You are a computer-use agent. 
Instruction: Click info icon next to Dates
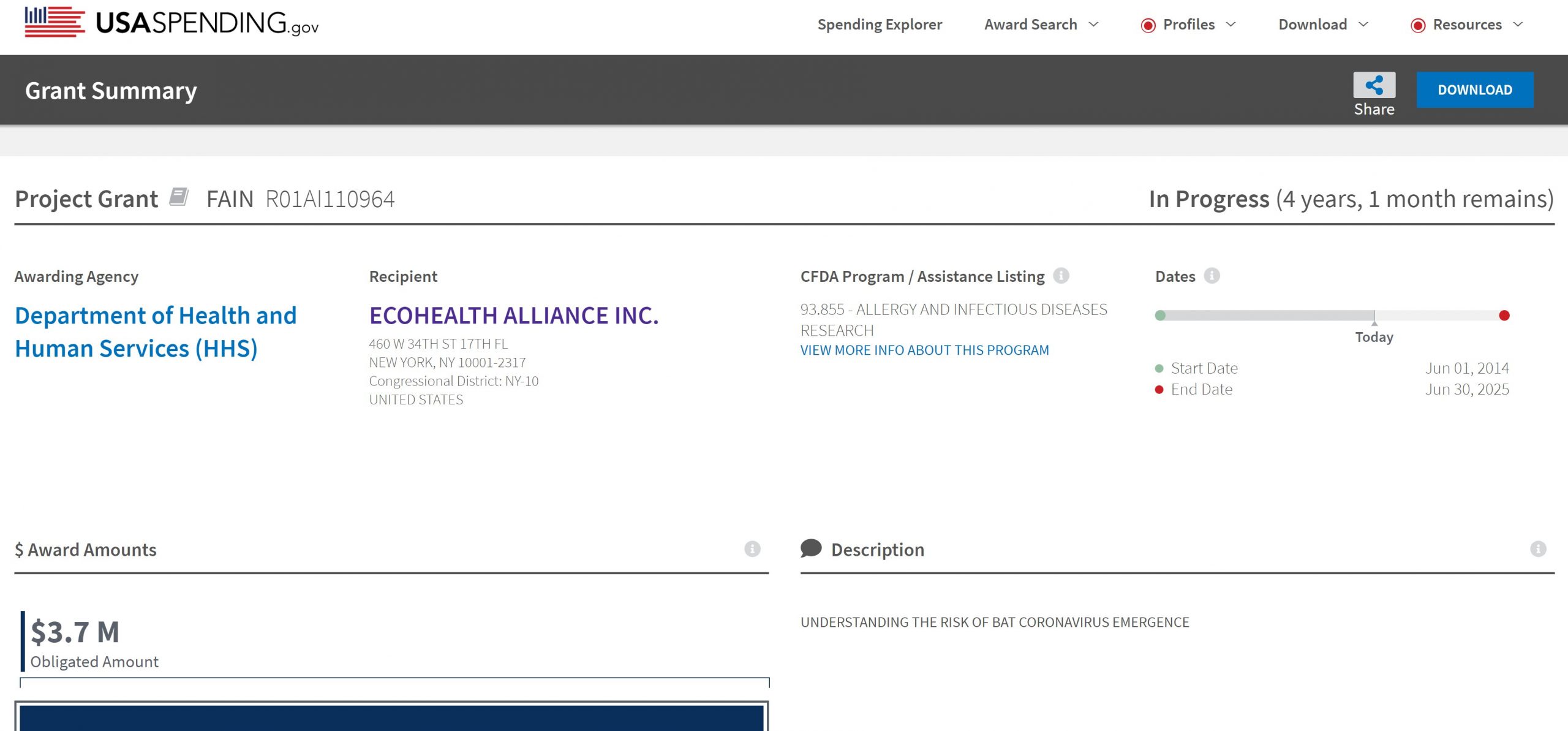coord(1212,276)
